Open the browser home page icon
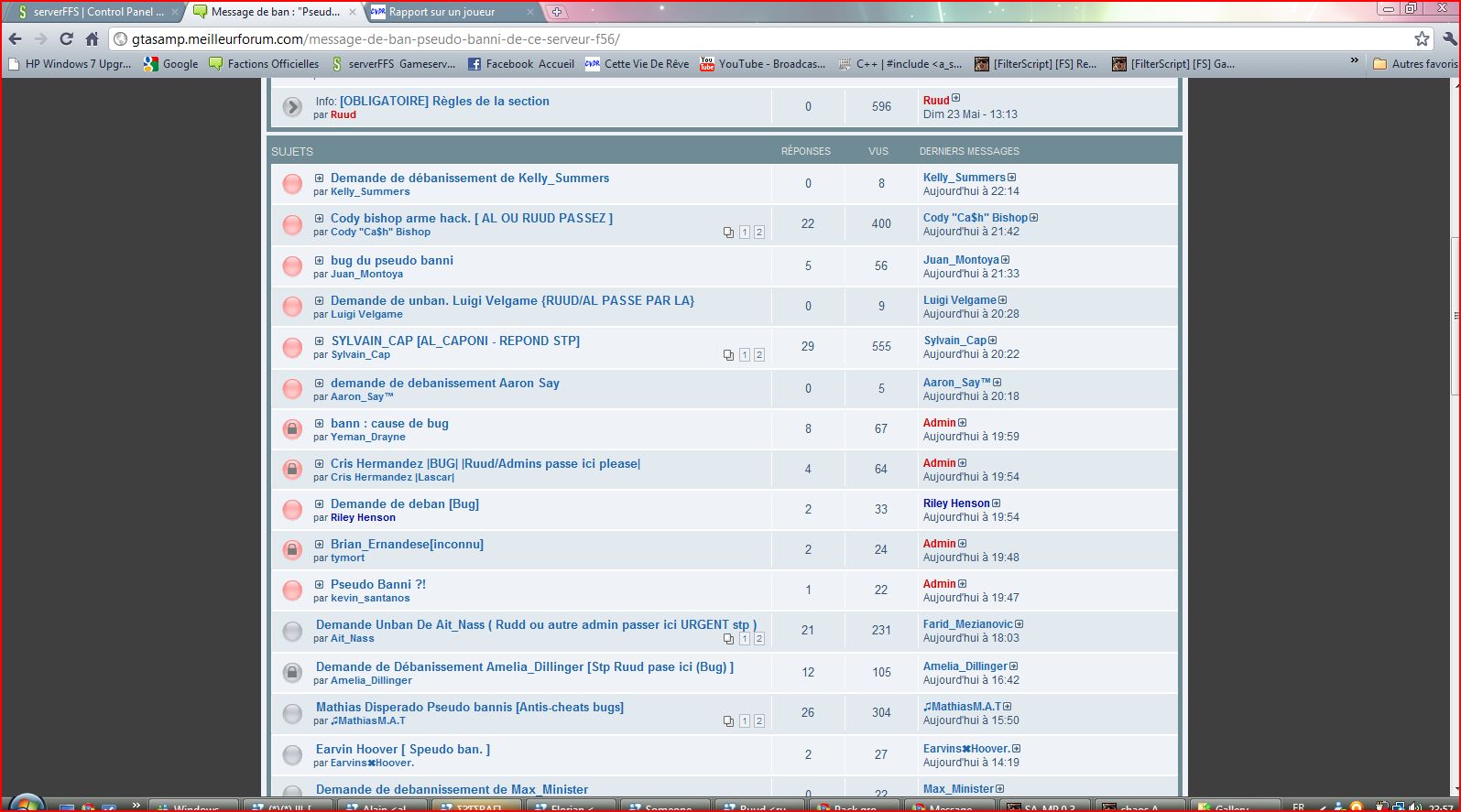This screenshot has height=812, width=1461. (x=92, y=38)
